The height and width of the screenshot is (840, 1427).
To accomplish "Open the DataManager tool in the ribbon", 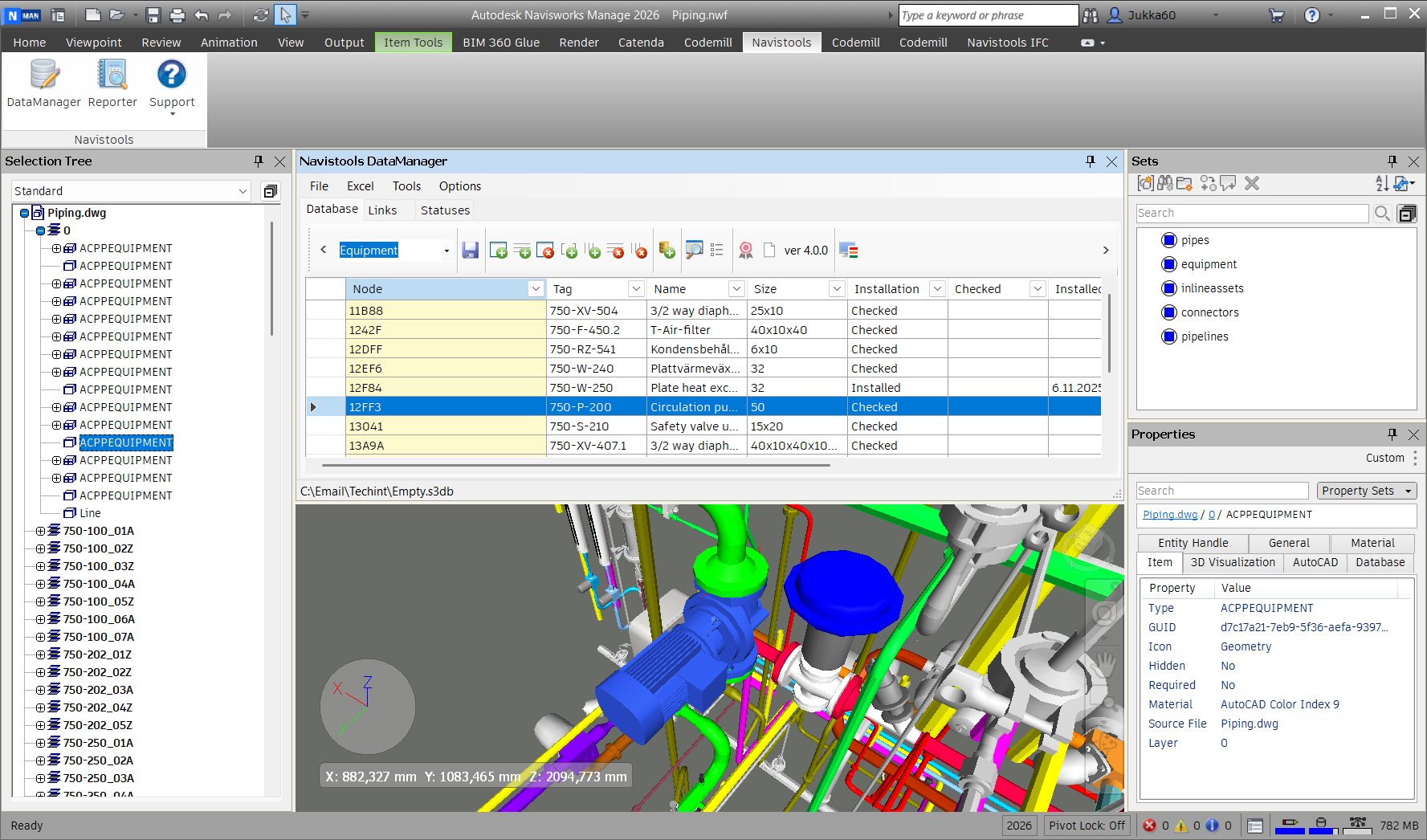I will 43,84.
